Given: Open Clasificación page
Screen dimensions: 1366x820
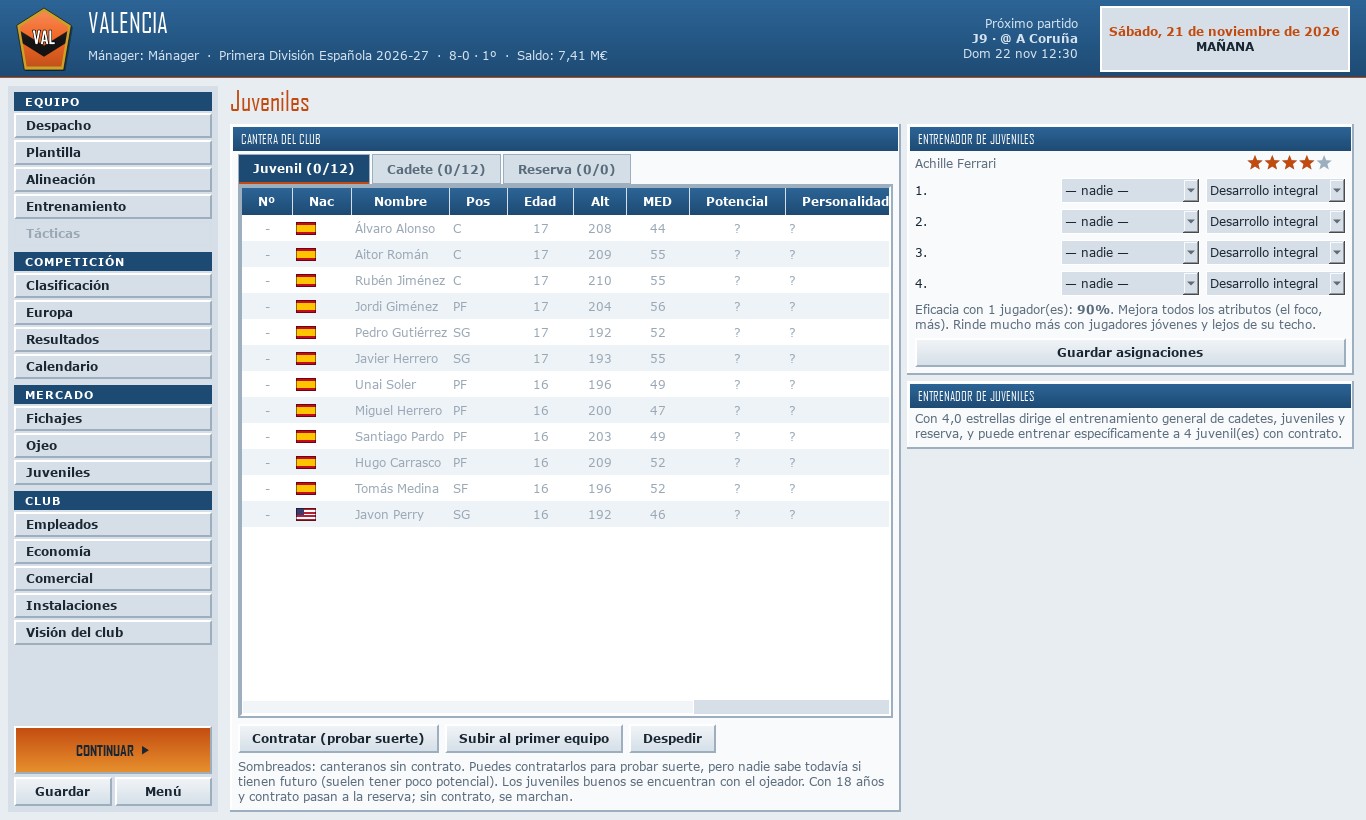Looking at the screenshot, I should click(113, 286).
